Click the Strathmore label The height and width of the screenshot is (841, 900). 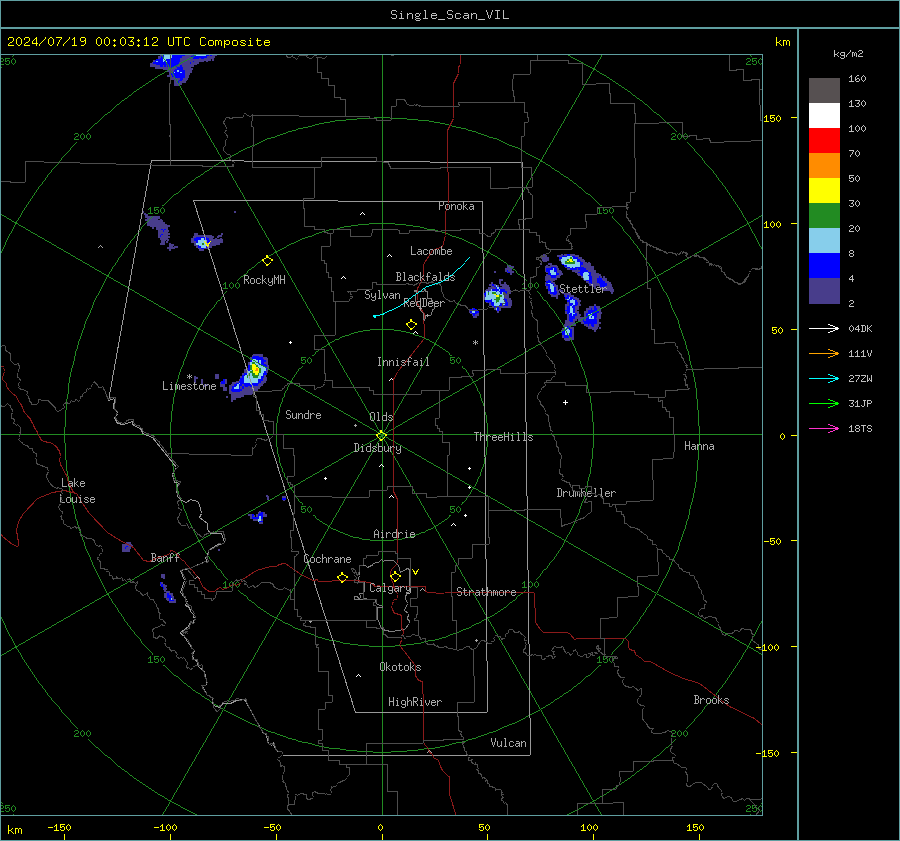(486, 592)
